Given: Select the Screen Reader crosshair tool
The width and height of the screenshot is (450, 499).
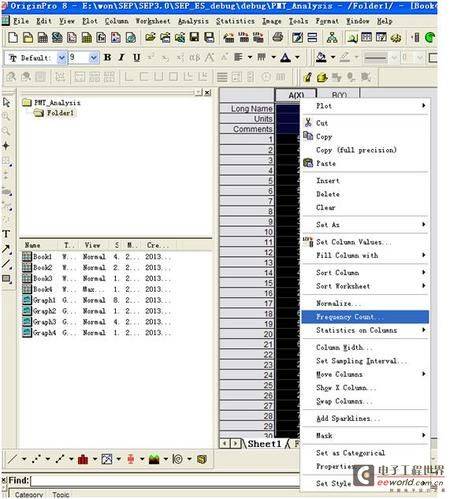Looking at the screenshot, I should point(6,146).
